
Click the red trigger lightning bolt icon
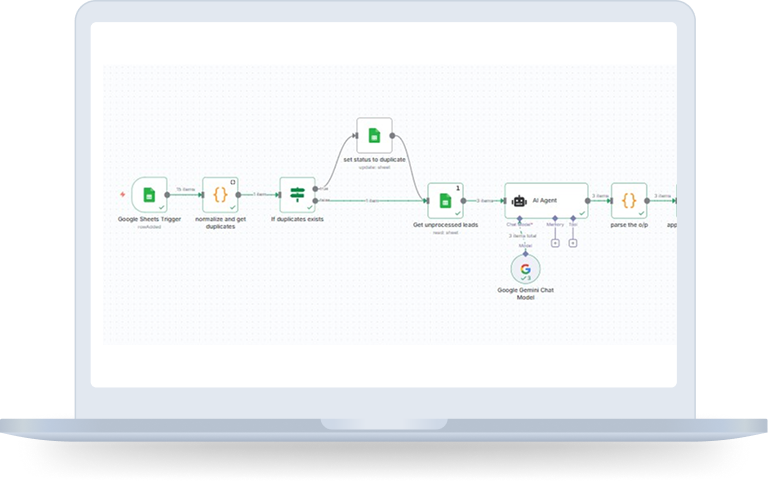point(123,194)
